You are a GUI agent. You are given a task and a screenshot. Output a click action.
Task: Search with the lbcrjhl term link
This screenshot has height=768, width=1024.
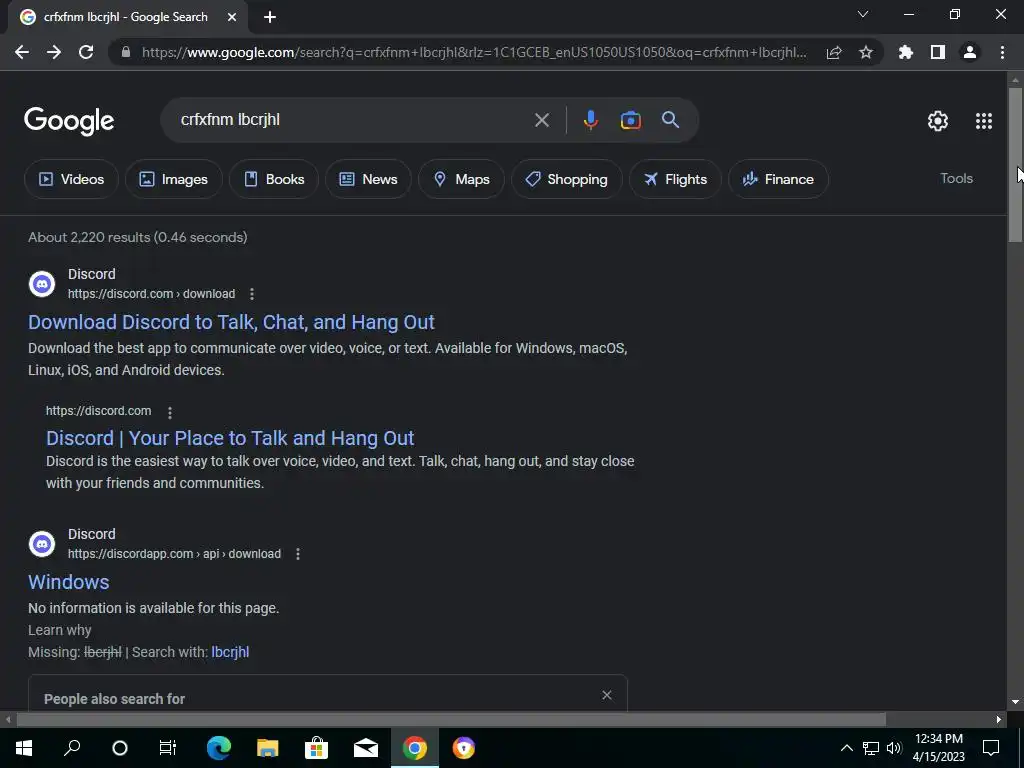pos(230,652)
